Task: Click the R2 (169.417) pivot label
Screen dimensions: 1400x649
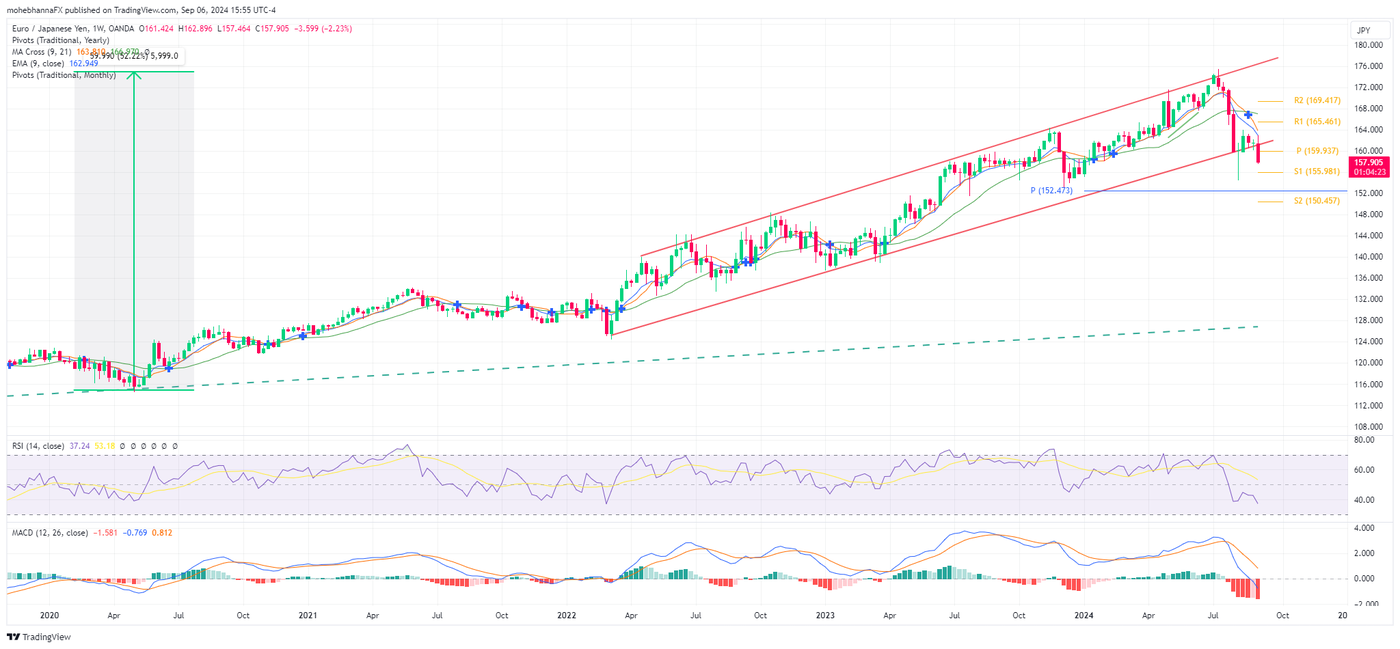Action: point(1317,100)
